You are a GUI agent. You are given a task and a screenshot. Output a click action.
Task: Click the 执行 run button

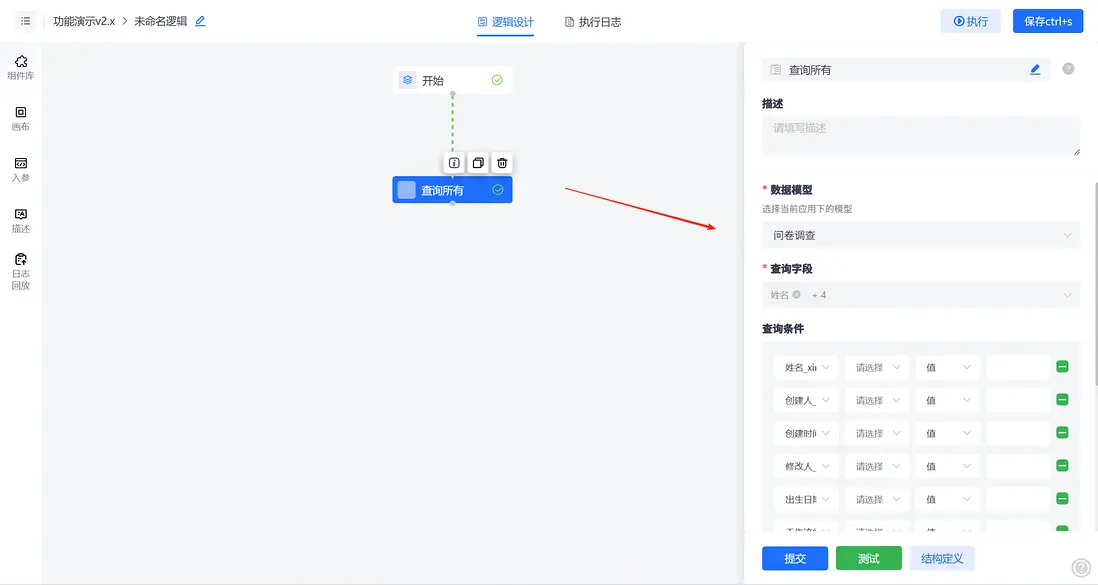tap(971, 21)
